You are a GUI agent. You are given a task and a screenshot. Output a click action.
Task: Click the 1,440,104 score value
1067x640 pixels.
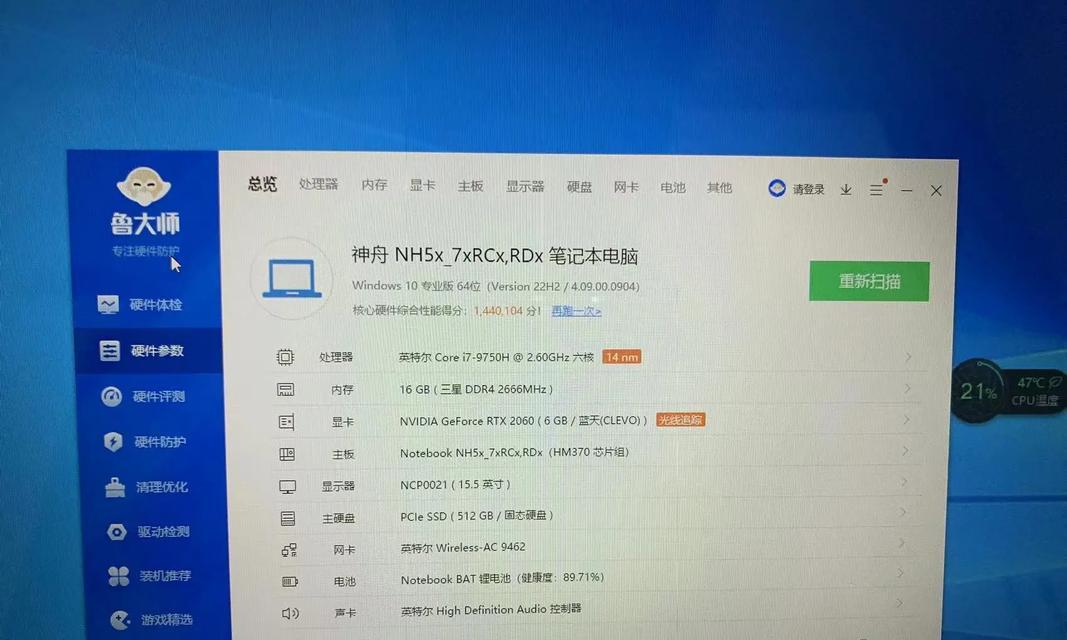[x=499, y=311]
